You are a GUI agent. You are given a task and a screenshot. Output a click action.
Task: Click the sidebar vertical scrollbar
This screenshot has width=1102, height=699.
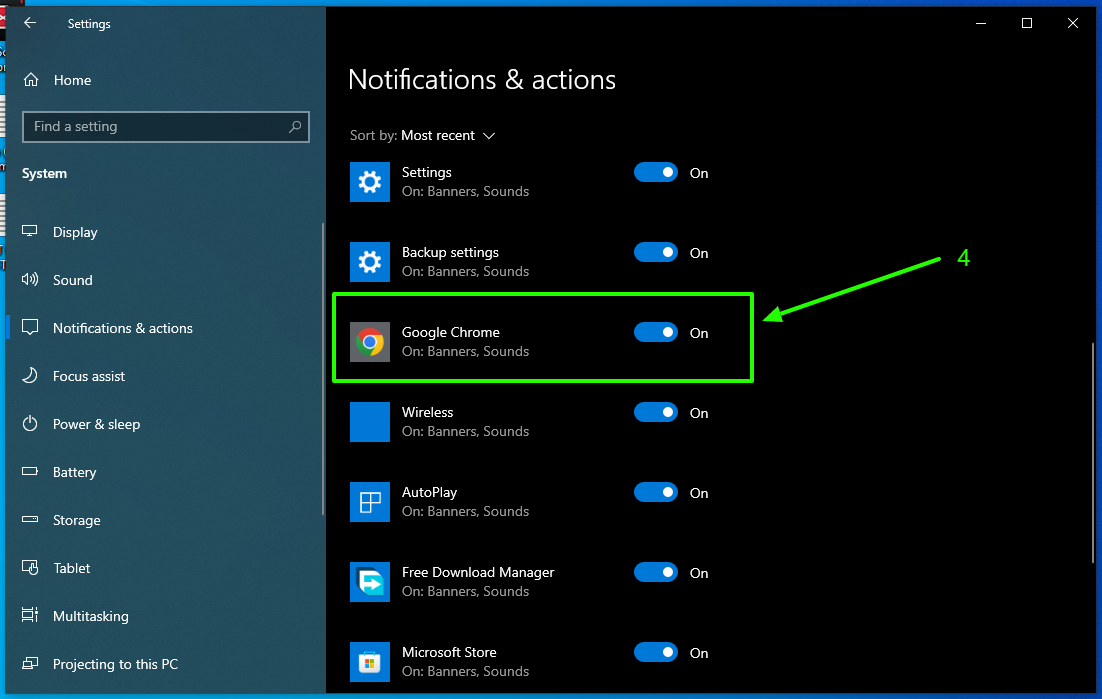[323, 369]
